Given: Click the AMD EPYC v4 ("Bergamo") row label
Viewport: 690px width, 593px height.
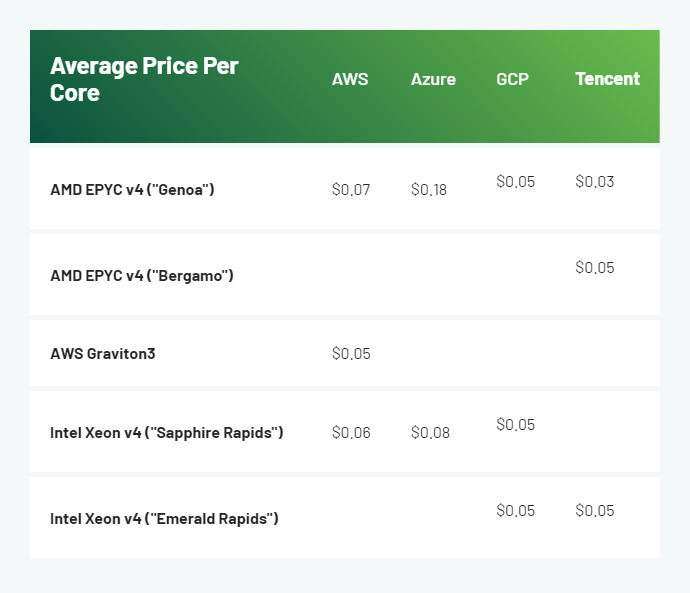Looking at the screenshot, I should [x=142, y=276].
